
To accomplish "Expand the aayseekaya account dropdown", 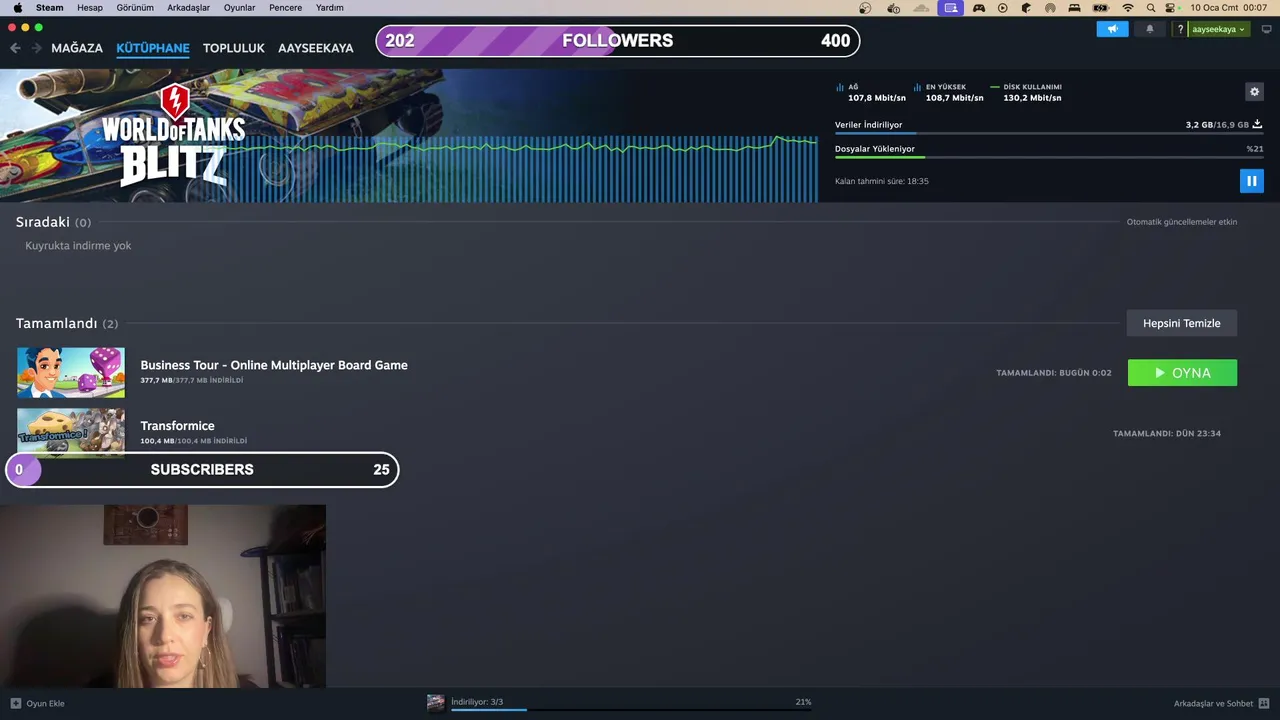I will (x=1218, y=29).
